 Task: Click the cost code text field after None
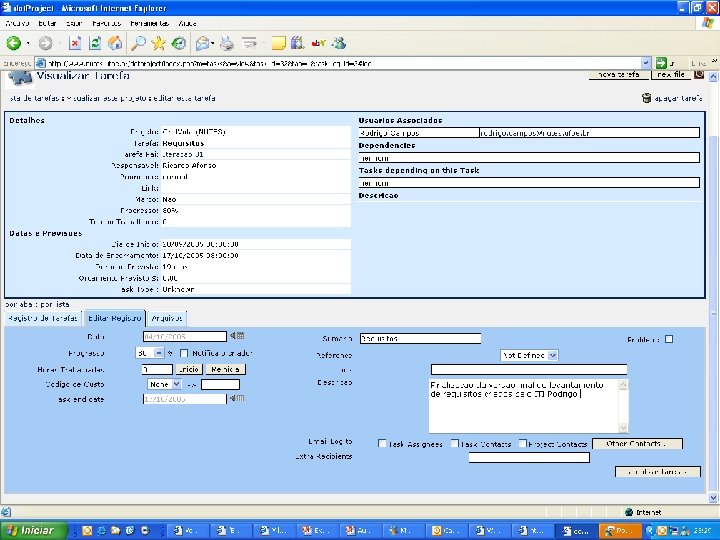click(x=220, y=384)
